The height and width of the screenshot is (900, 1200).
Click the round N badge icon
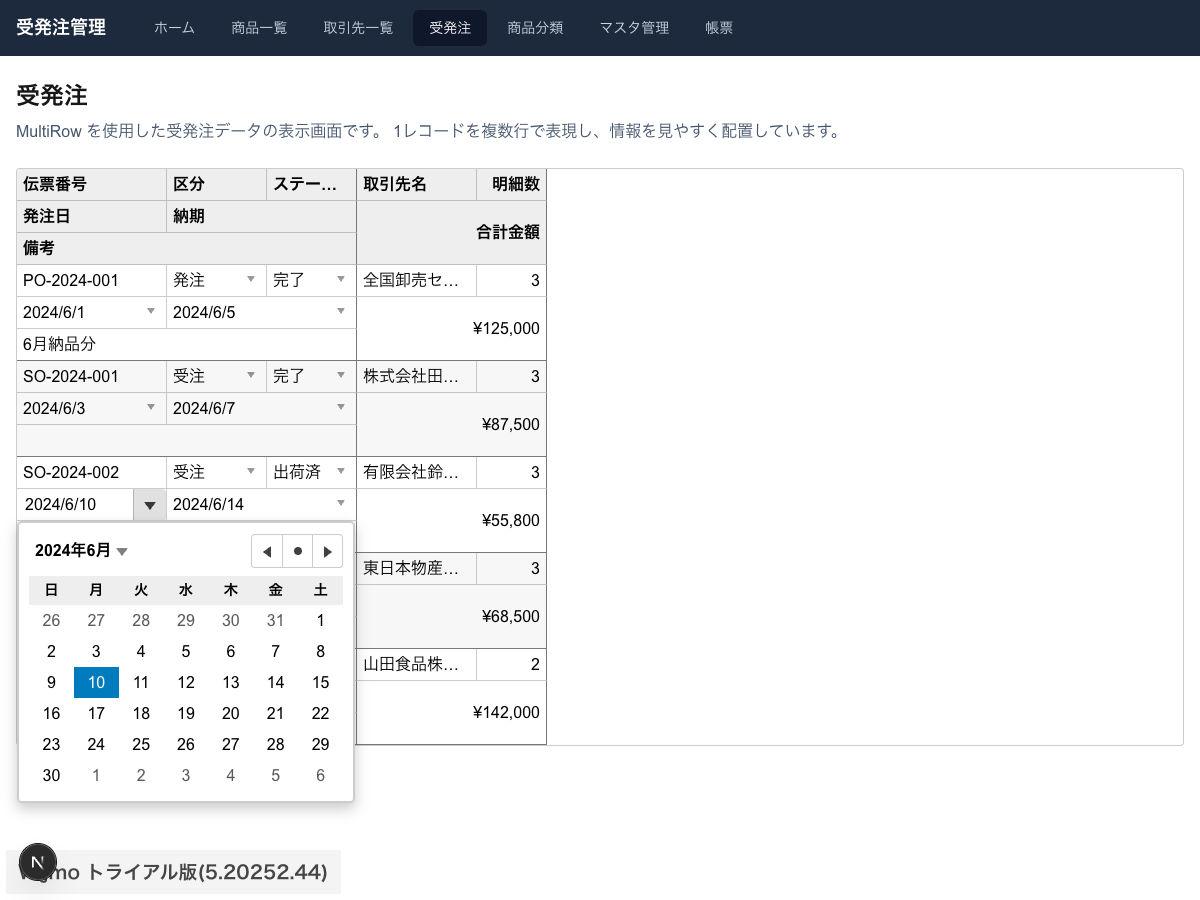pyautogui.click(x=38, y=862)
